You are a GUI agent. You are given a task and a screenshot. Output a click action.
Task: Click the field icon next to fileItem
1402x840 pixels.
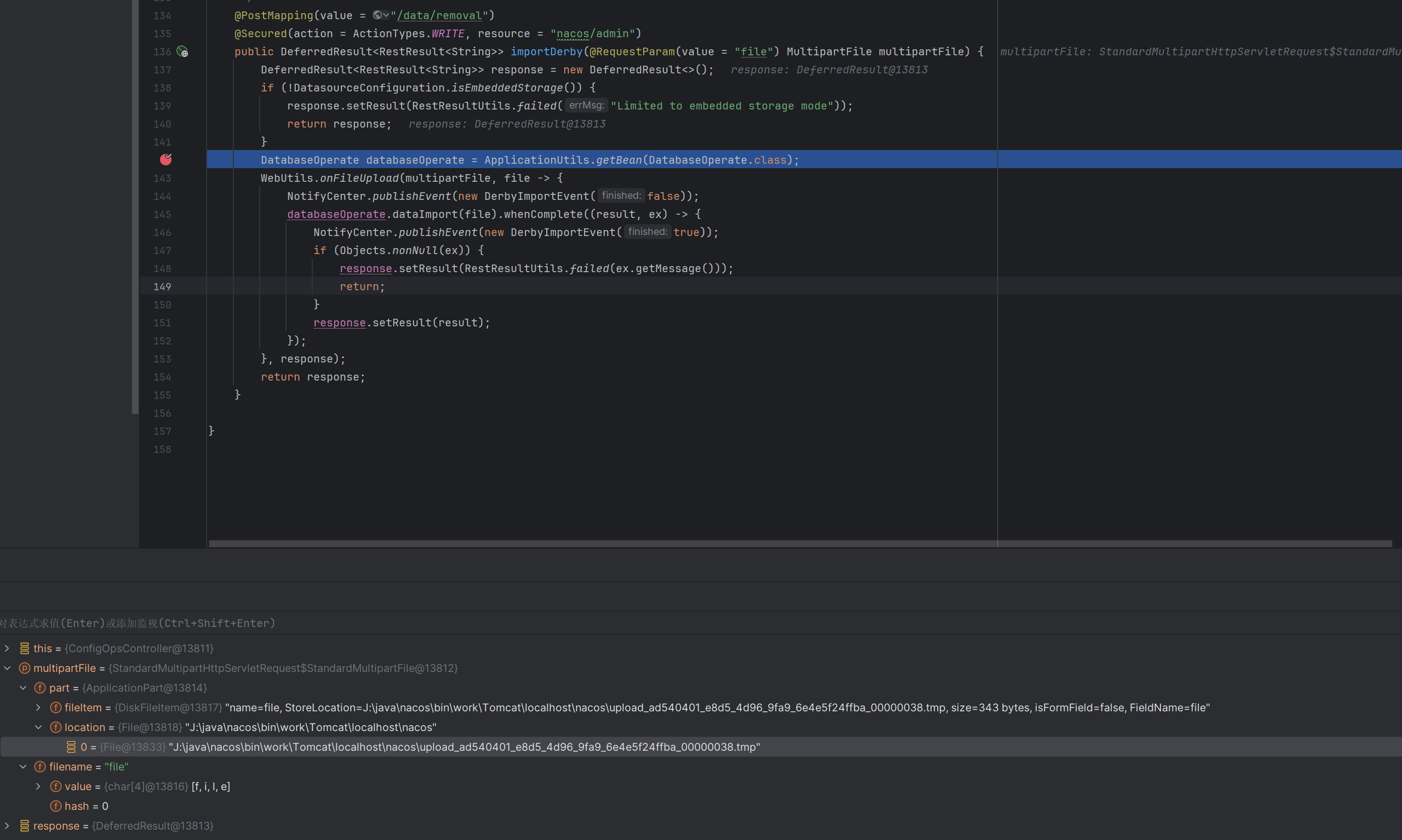tap(55, 707)
